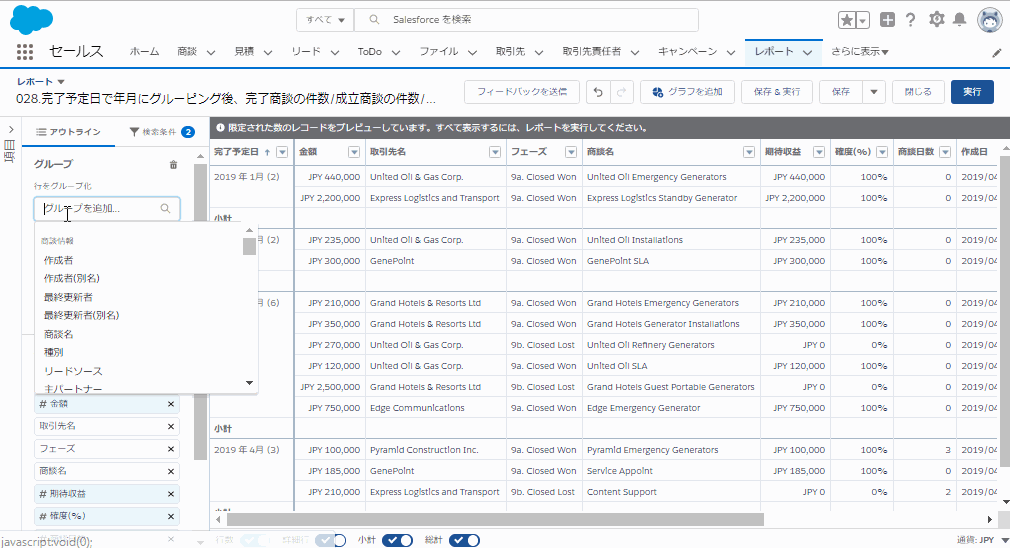1010x548 pixels.
Task: Open the favorites list dropdown arrow
Action: click(x=862, y=20)
